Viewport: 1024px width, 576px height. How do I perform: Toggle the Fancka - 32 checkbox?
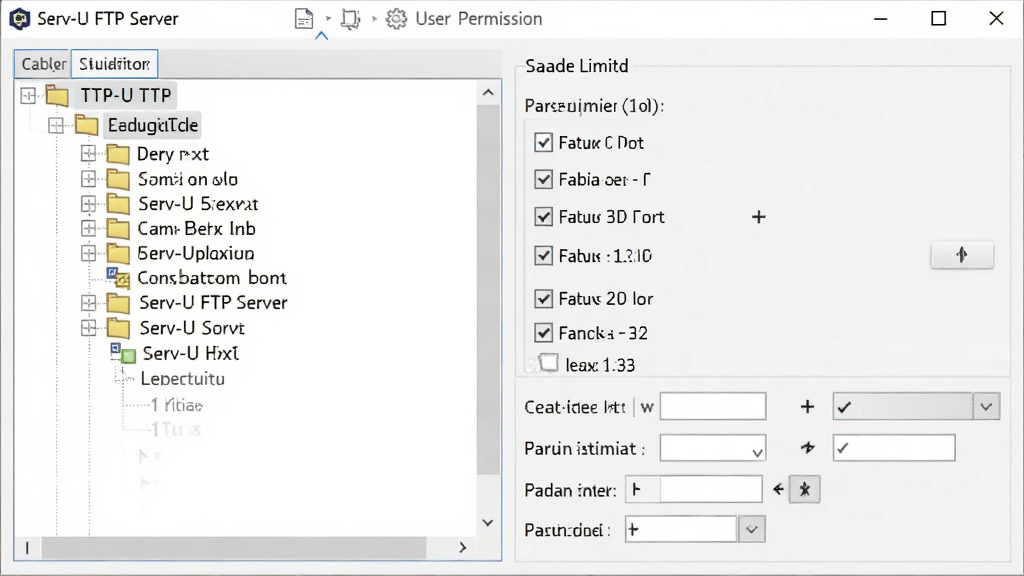543,332
